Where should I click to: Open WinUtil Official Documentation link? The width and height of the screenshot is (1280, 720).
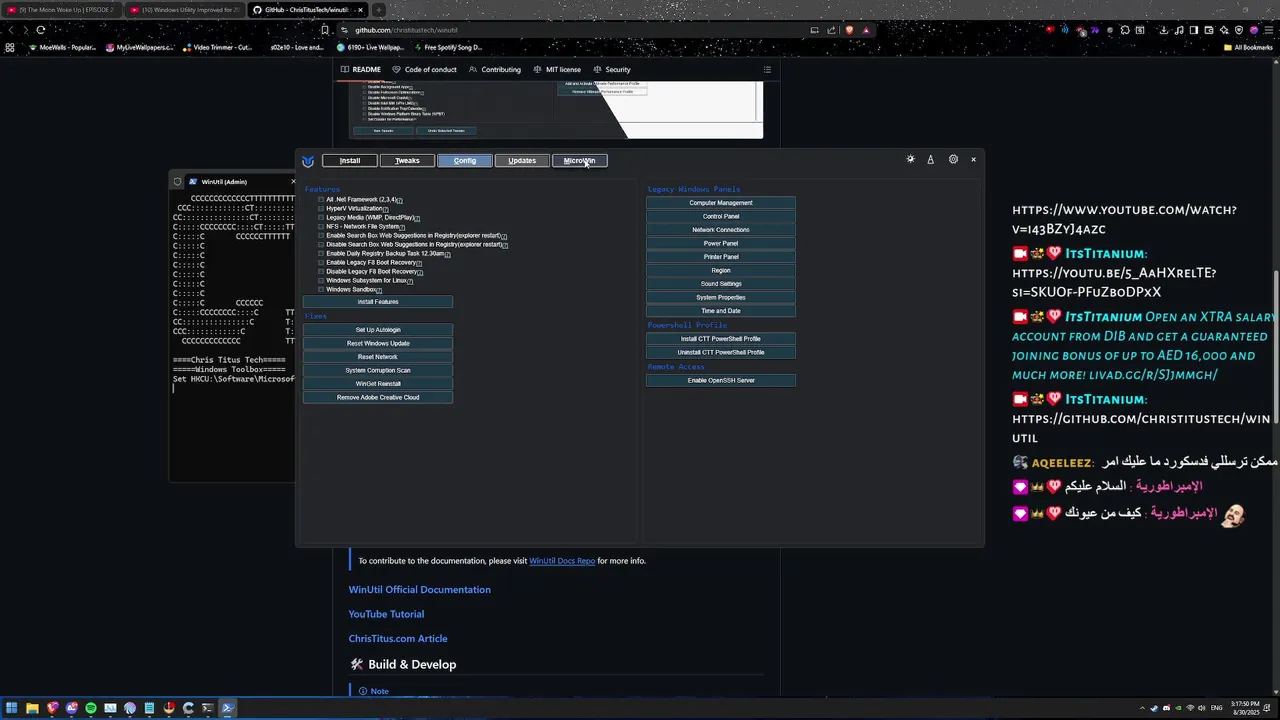pyautogui.click(x=419, y=590)
